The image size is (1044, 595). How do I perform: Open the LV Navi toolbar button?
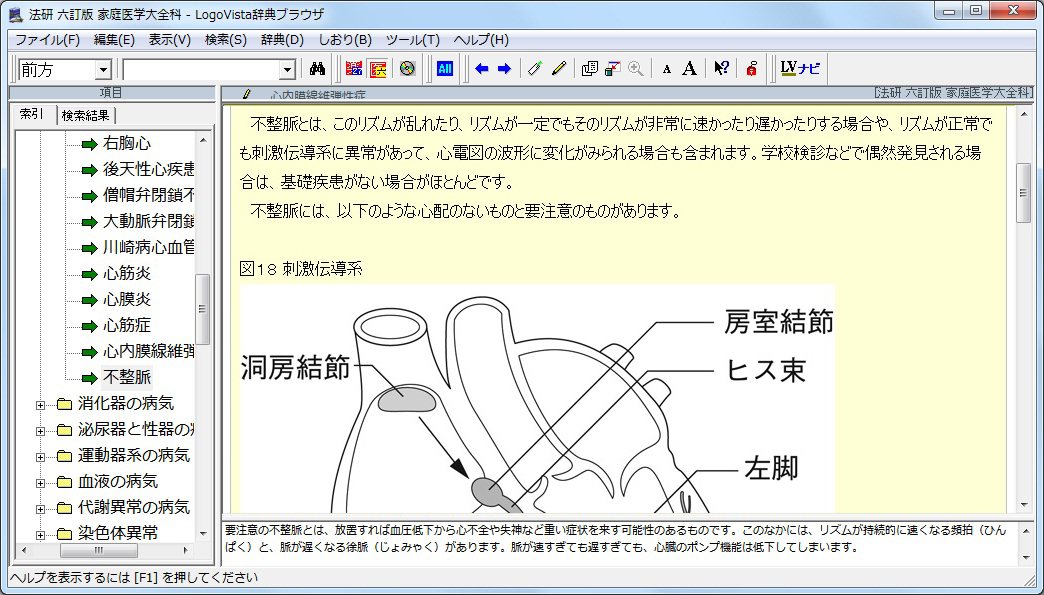pyautogui.click(x=800, y=69)
